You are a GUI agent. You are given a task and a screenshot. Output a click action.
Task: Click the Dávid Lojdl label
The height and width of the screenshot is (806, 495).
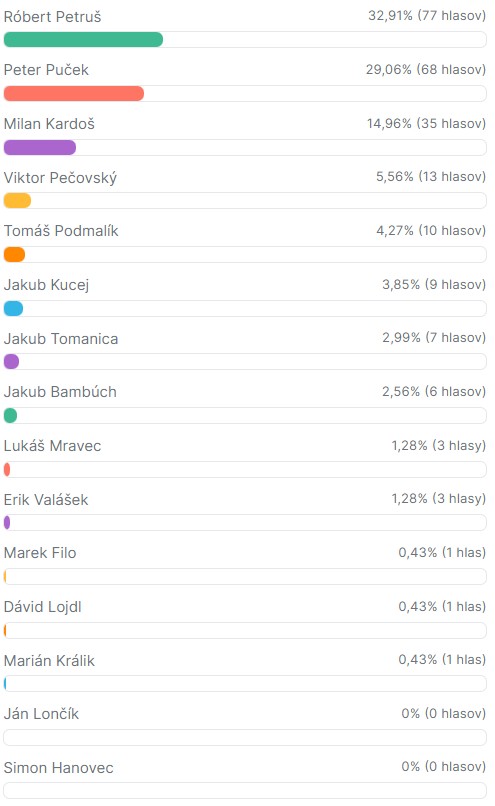click(43, 607)
